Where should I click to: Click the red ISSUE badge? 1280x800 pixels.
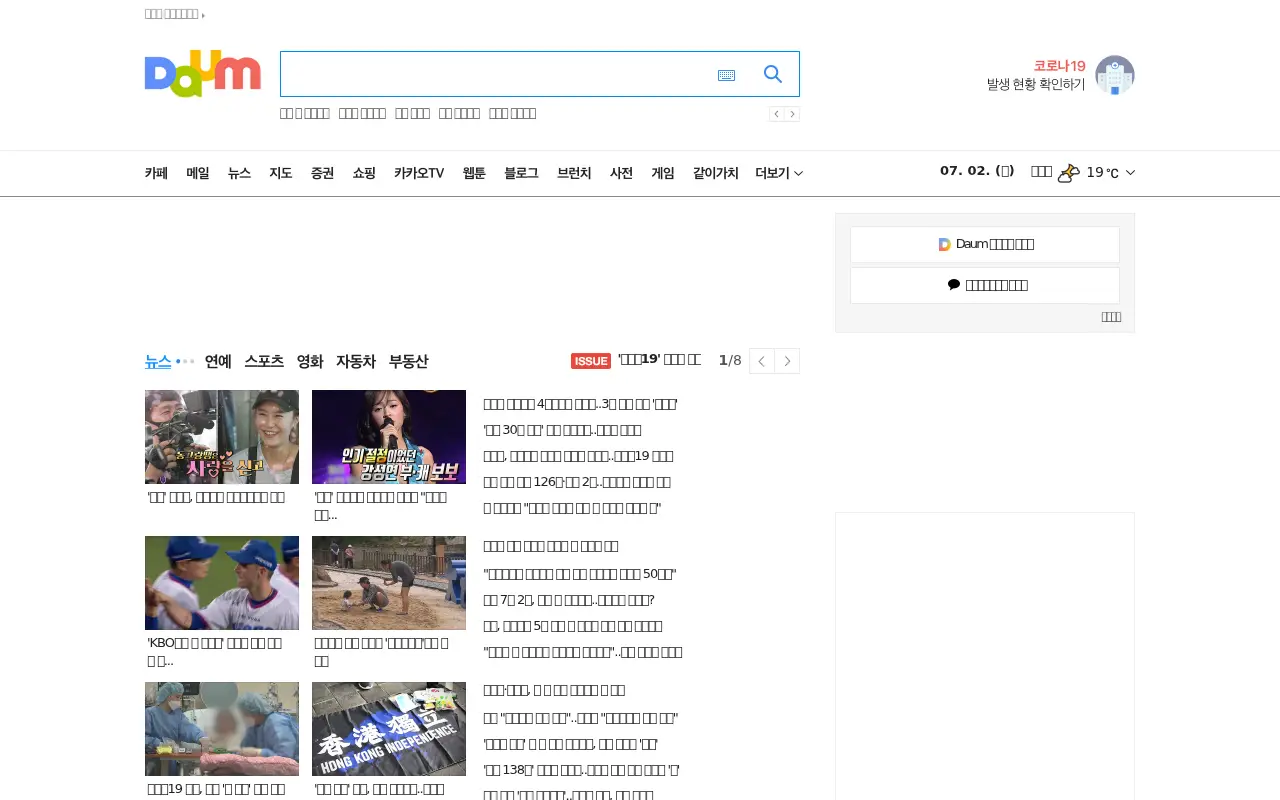pos(591,361)
